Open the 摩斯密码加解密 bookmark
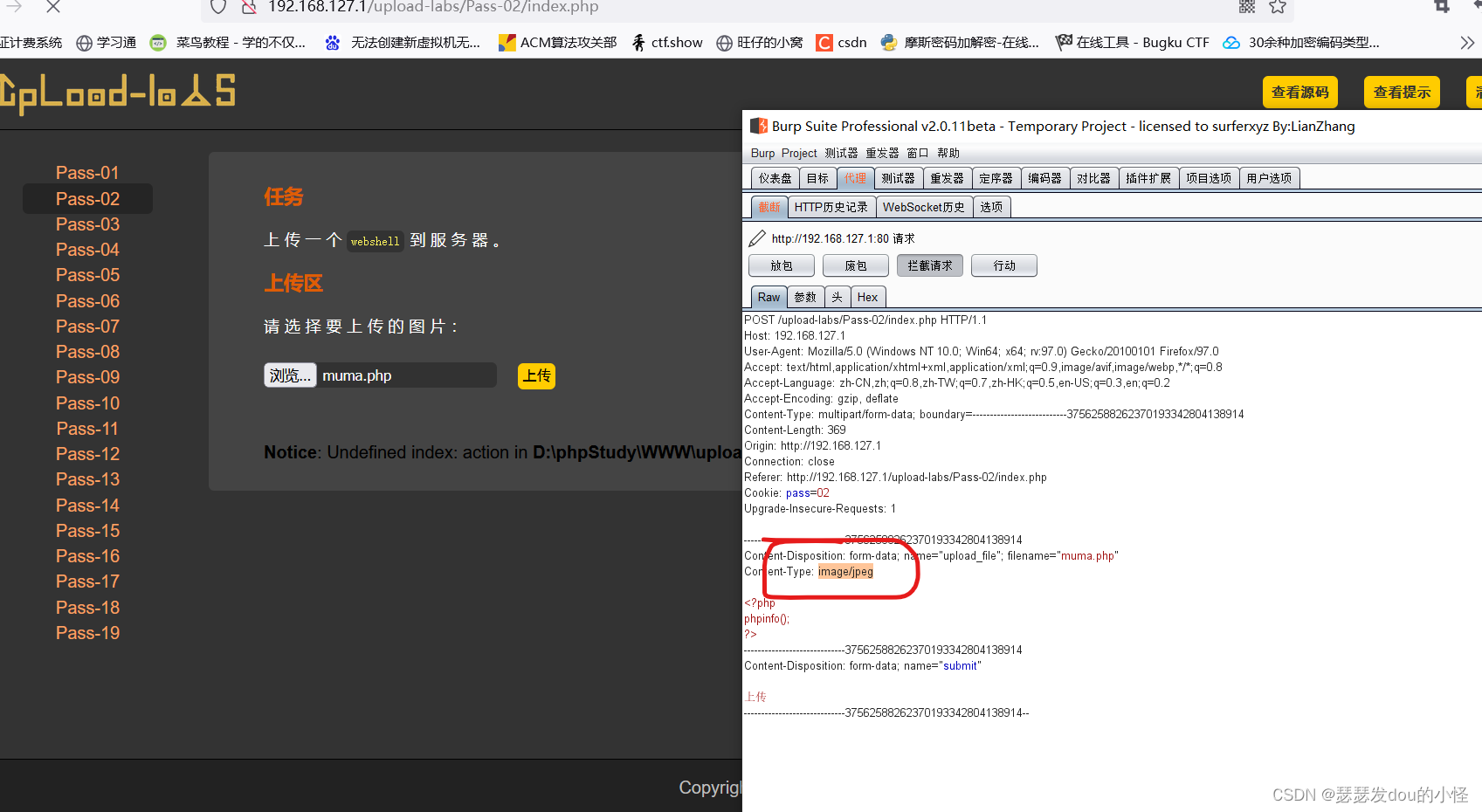The width and height of the screenshot is (1482, 812). (960, 43)
